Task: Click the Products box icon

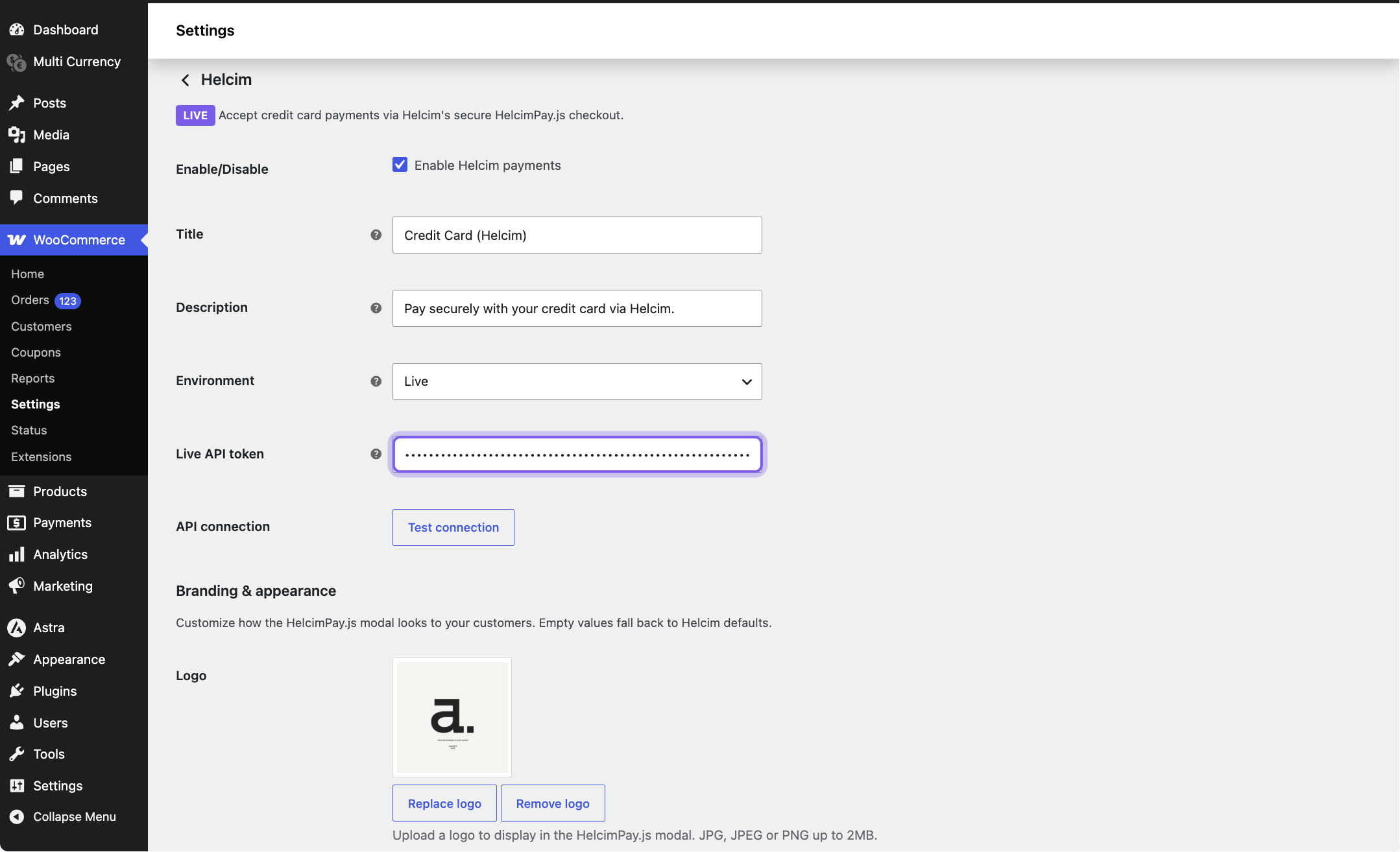Action: click(x=17, y=491)
